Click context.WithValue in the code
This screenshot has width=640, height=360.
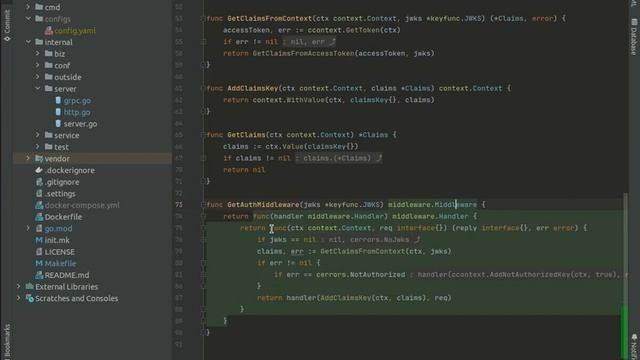(x=289, y=100)
